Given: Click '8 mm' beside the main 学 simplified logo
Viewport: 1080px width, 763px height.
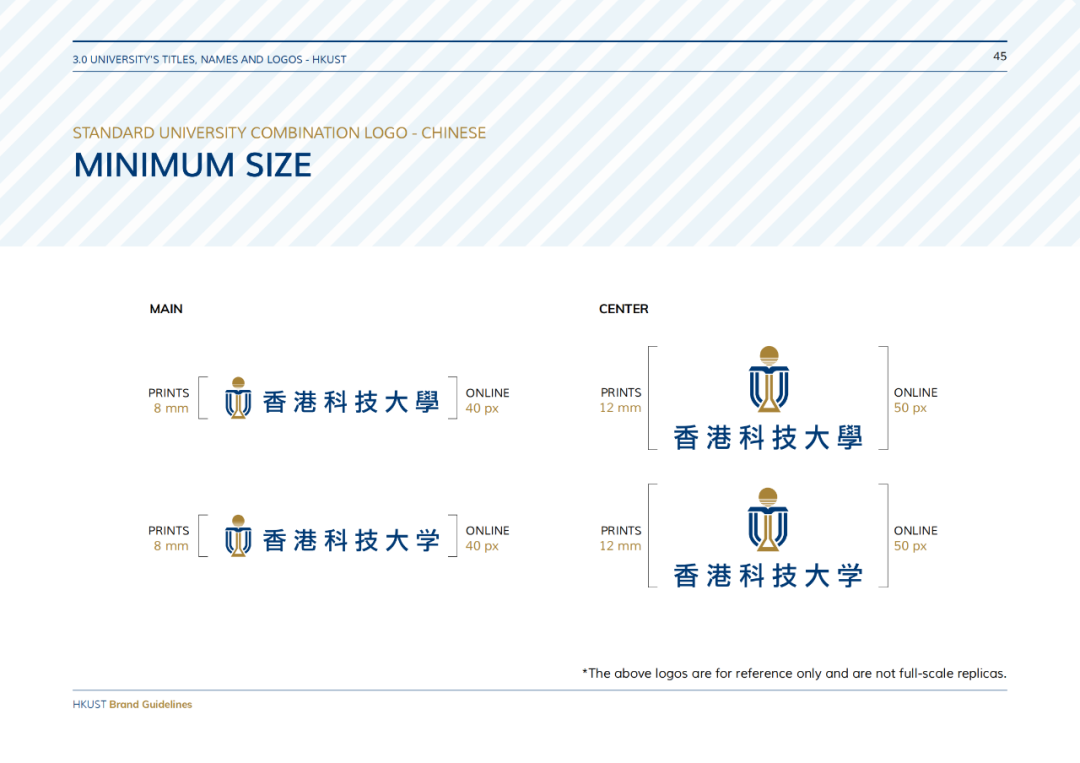Looking at the screenshot, I should [x=171, y=546].
